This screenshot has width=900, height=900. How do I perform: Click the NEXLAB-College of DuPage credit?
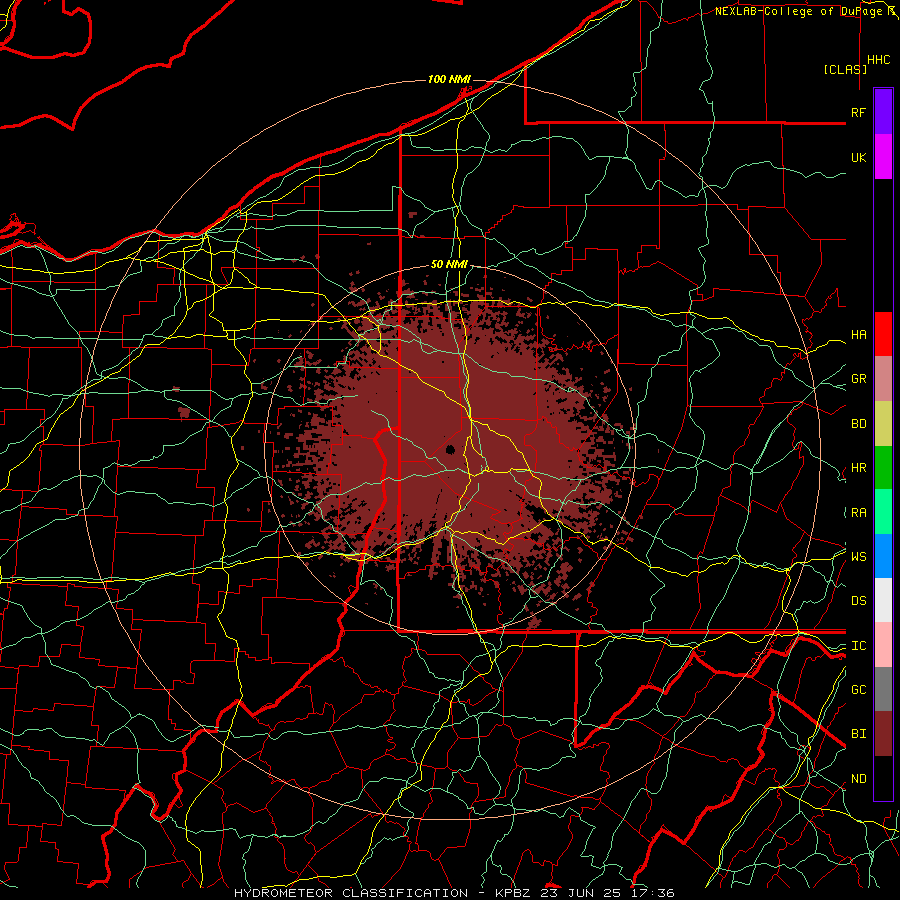pos(798,11)
